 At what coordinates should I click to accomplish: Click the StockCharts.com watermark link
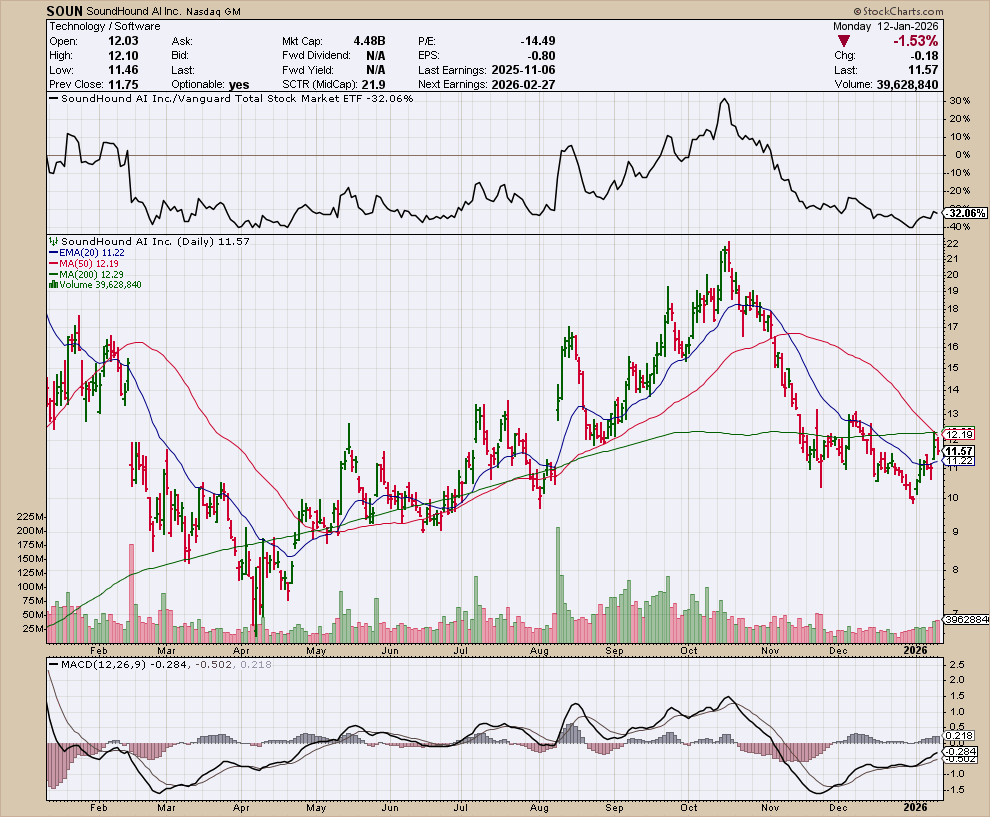[x=898, y=11]
